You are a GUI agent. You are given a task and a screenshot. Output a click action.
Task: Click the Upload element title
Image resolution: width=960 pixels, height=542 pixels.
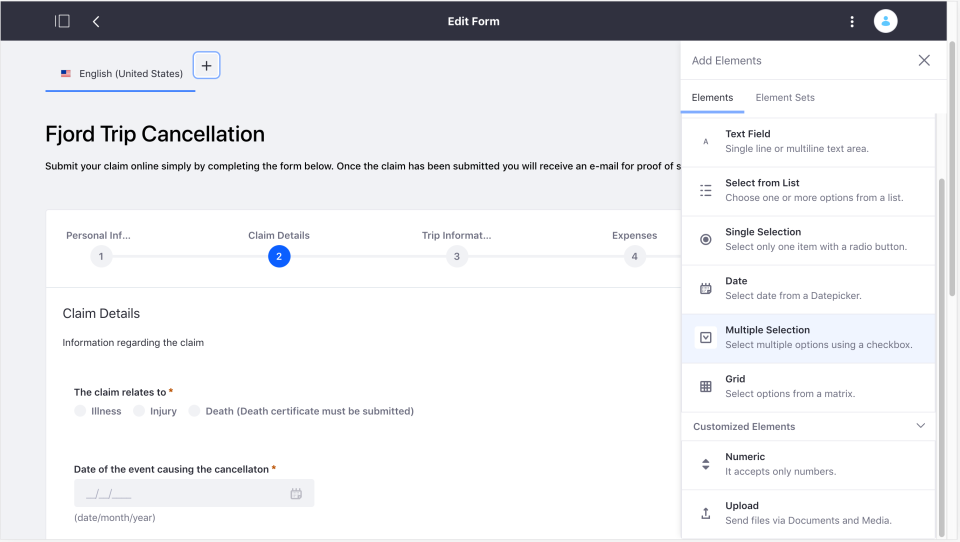tap(741, 505)
